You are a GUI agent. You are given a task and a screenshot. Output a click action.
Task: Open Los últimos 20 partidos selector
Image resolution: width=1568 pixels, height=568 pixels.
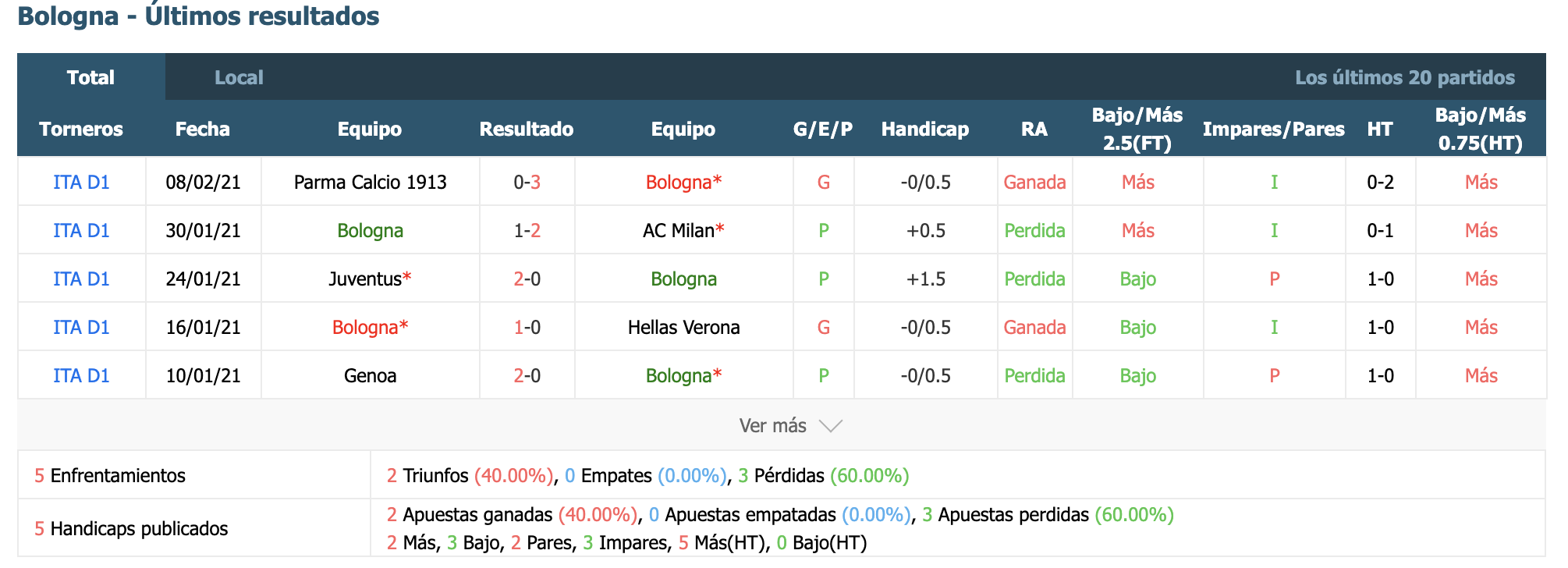pos(1404,77)
